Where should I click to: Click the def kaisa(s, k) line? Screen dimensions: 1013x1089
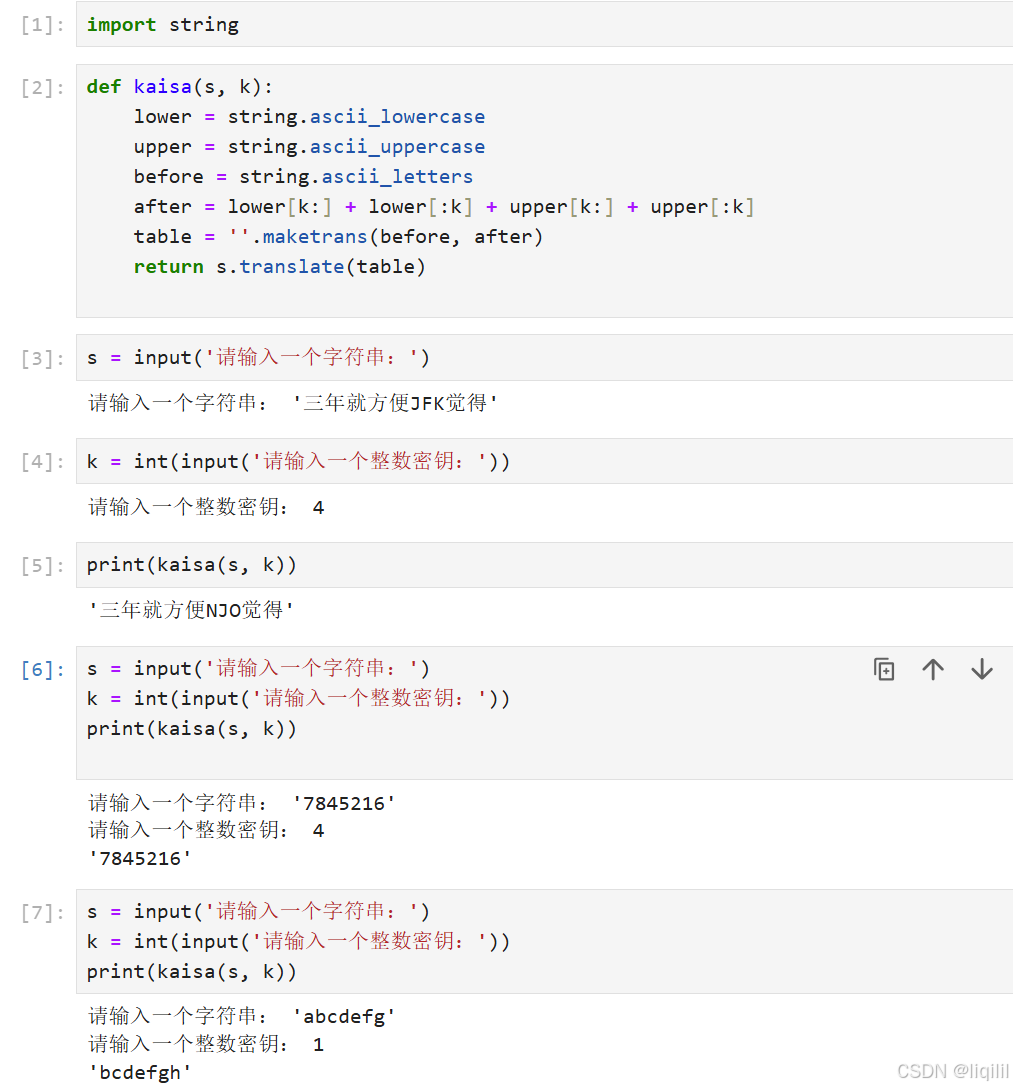(180, 87)
